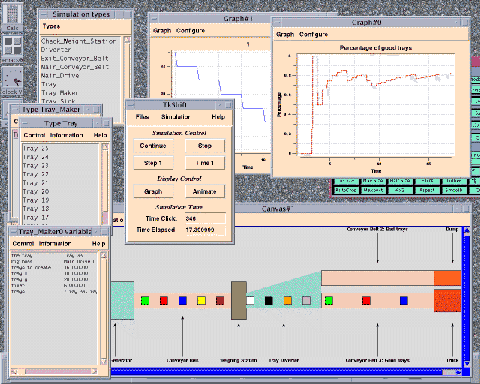Click the Time 1 button
Viewport: 480px width, 384px height.
(x=205, y=163)
